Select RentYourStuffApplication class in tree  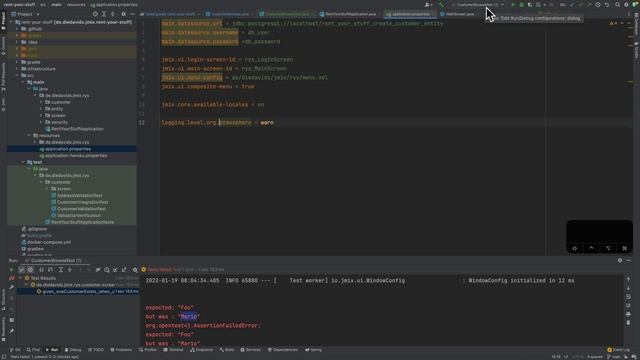[77, 129]
